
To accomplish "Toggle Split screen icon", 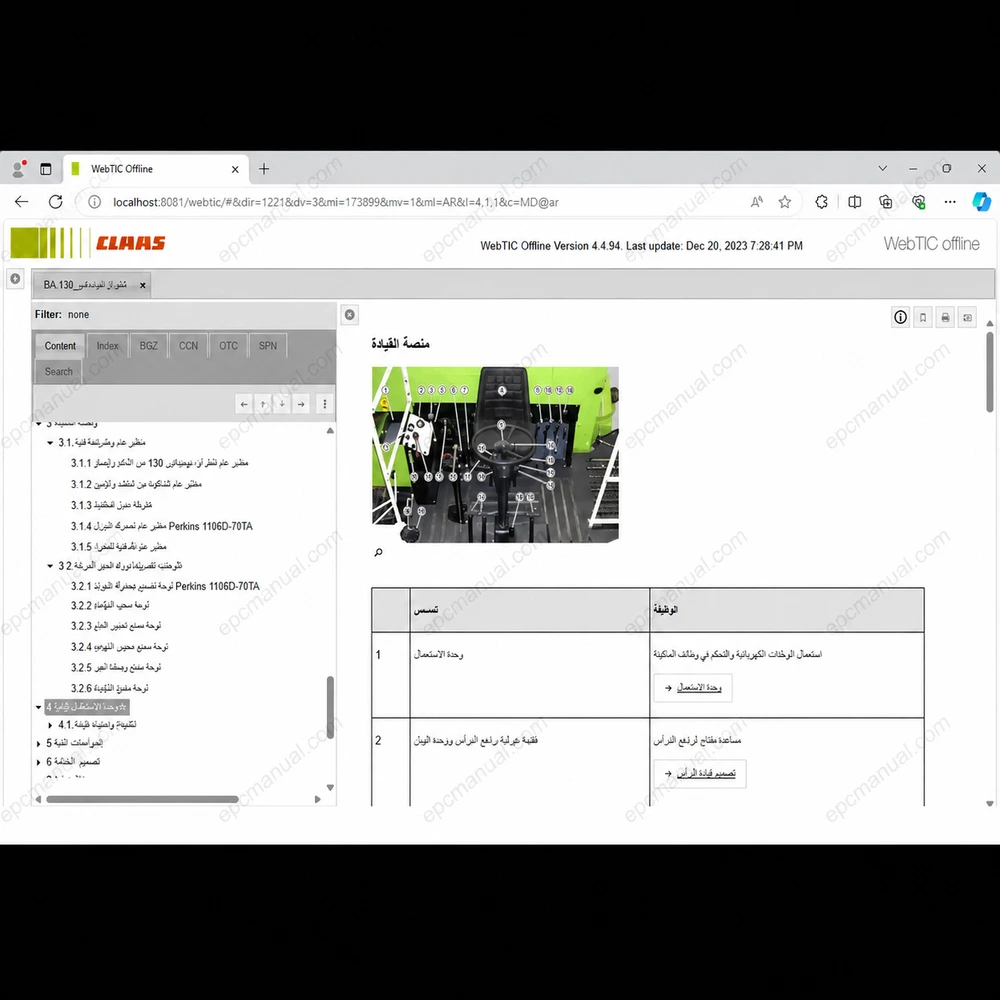I will coord(855,202).
